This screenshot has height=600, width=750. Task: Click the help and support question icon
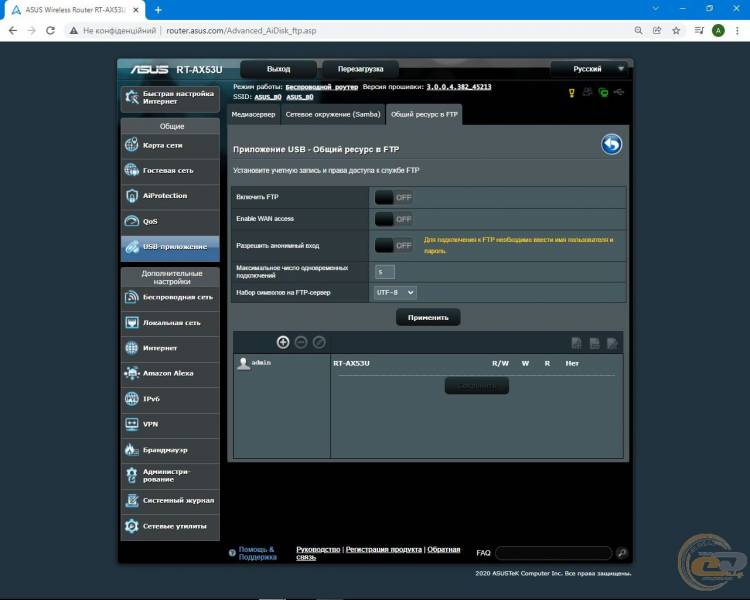click(232, 553)
